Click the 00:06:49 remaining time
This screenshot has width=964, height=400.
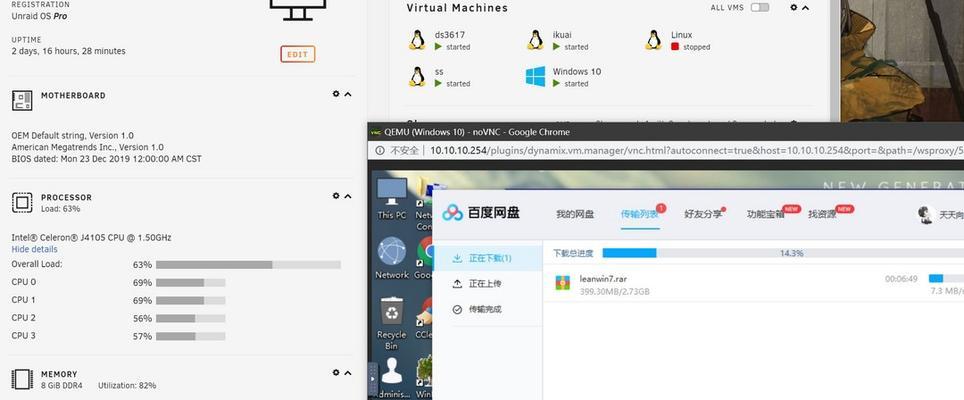click(x=901, y=279)
